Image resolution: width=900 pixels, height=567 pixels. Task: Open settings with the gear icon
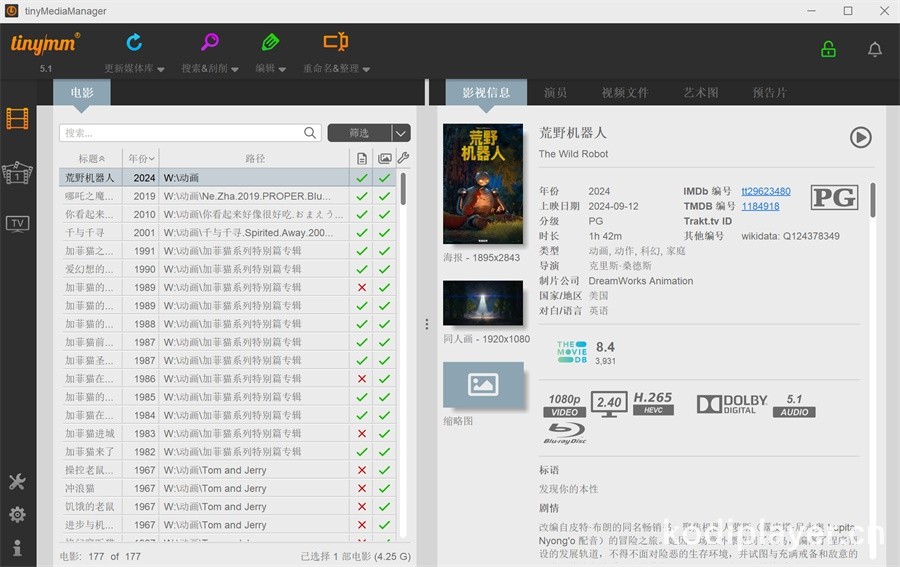17,514
